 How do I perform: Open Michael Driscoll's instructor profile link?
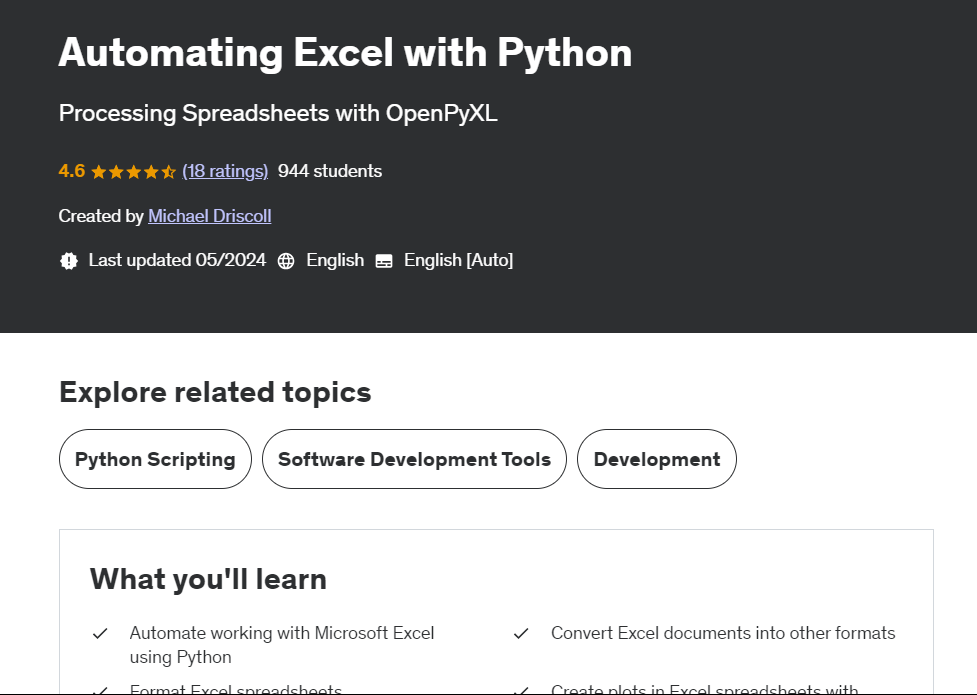[209, 216]
